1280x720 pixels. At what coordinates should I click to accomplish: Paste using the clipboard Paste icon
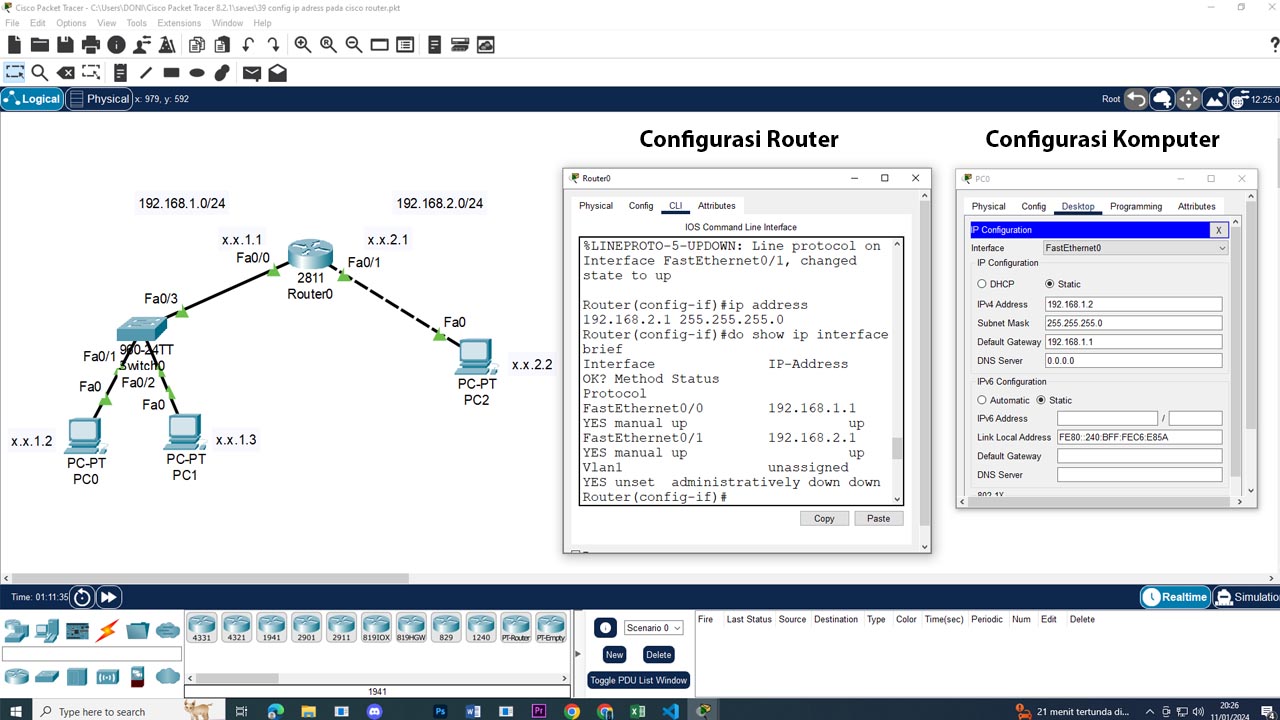222,45
